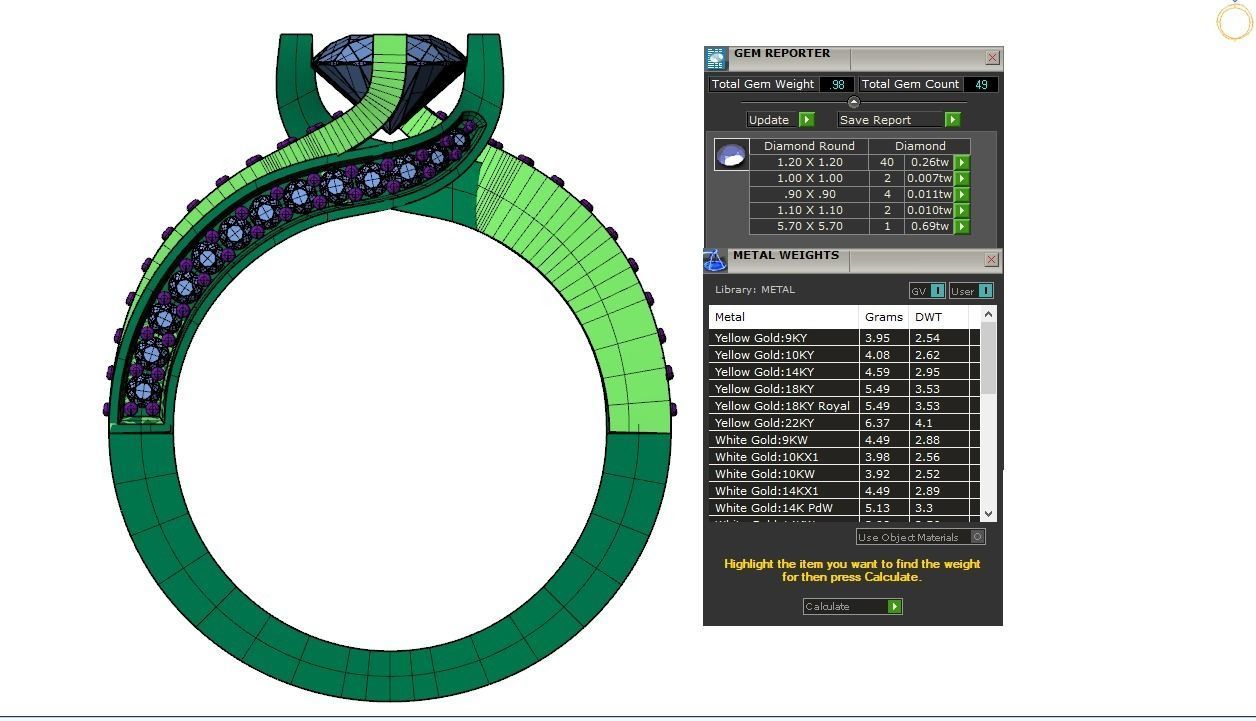This screenshot has width=1256, height=721.
Task: Click the 0.69tw weight cell
Action: coord(929,226)
